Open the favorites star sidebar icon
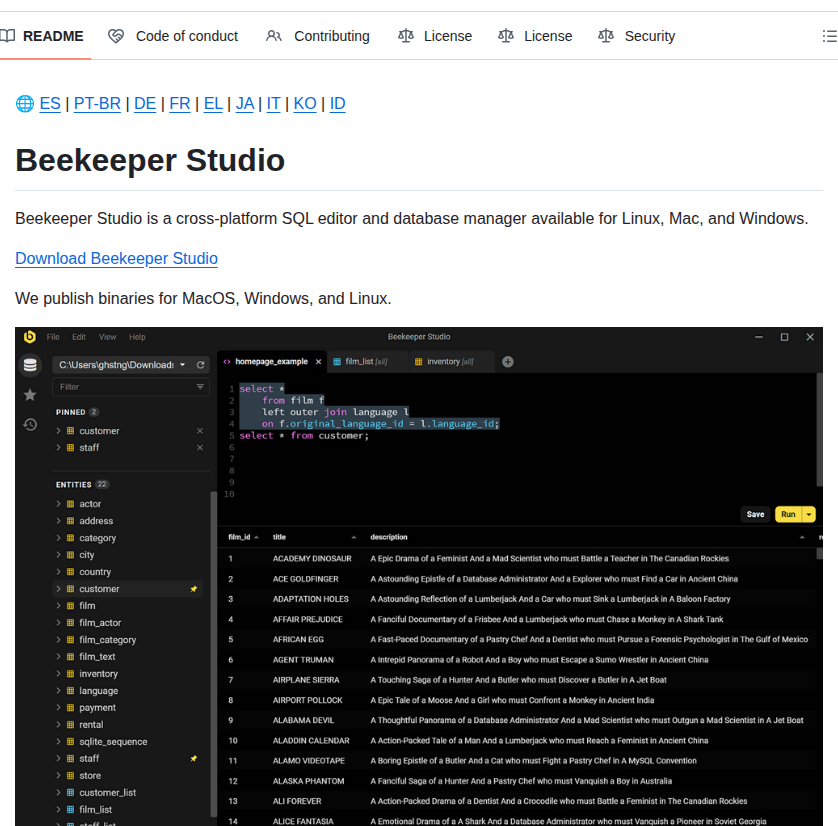Screen dimensions: 838x826 click(30, 395)
